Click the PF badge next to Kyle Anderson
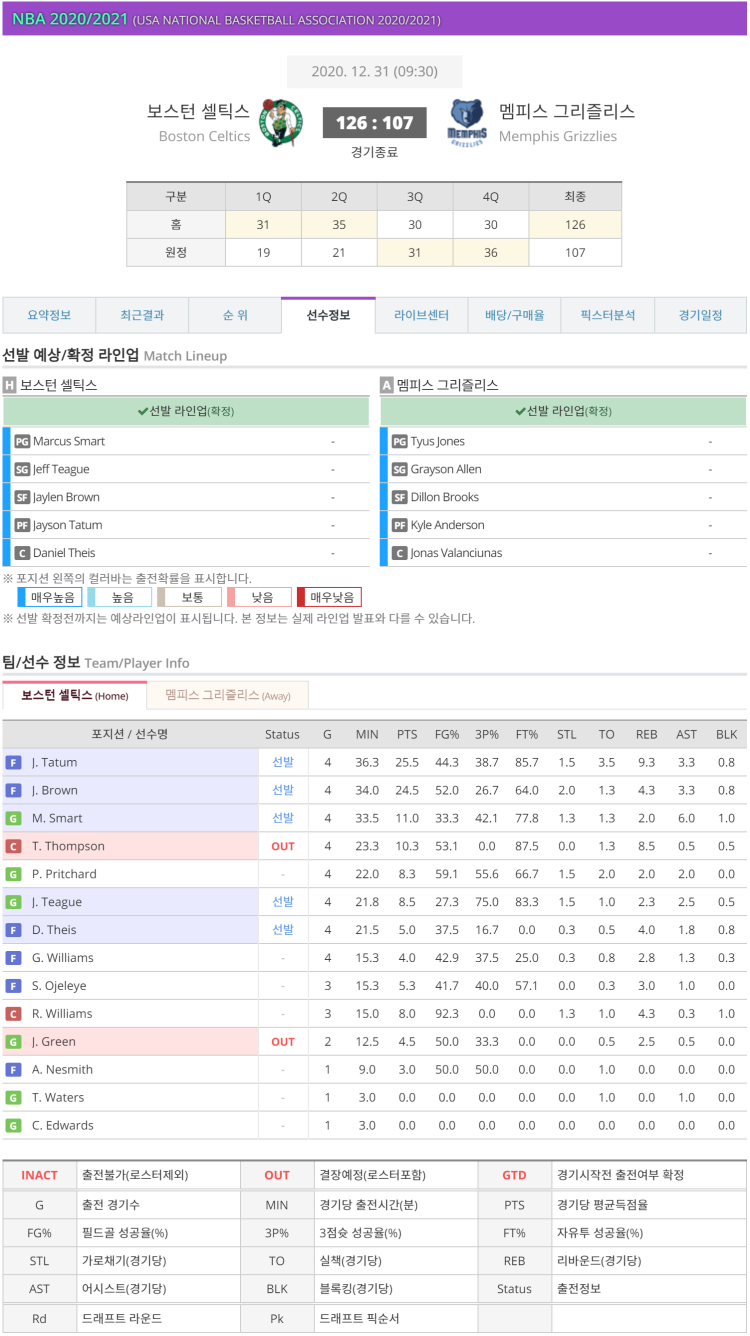Image resolution: width=750 pixels, height=1336 pixels. click(x=400, y=525)
